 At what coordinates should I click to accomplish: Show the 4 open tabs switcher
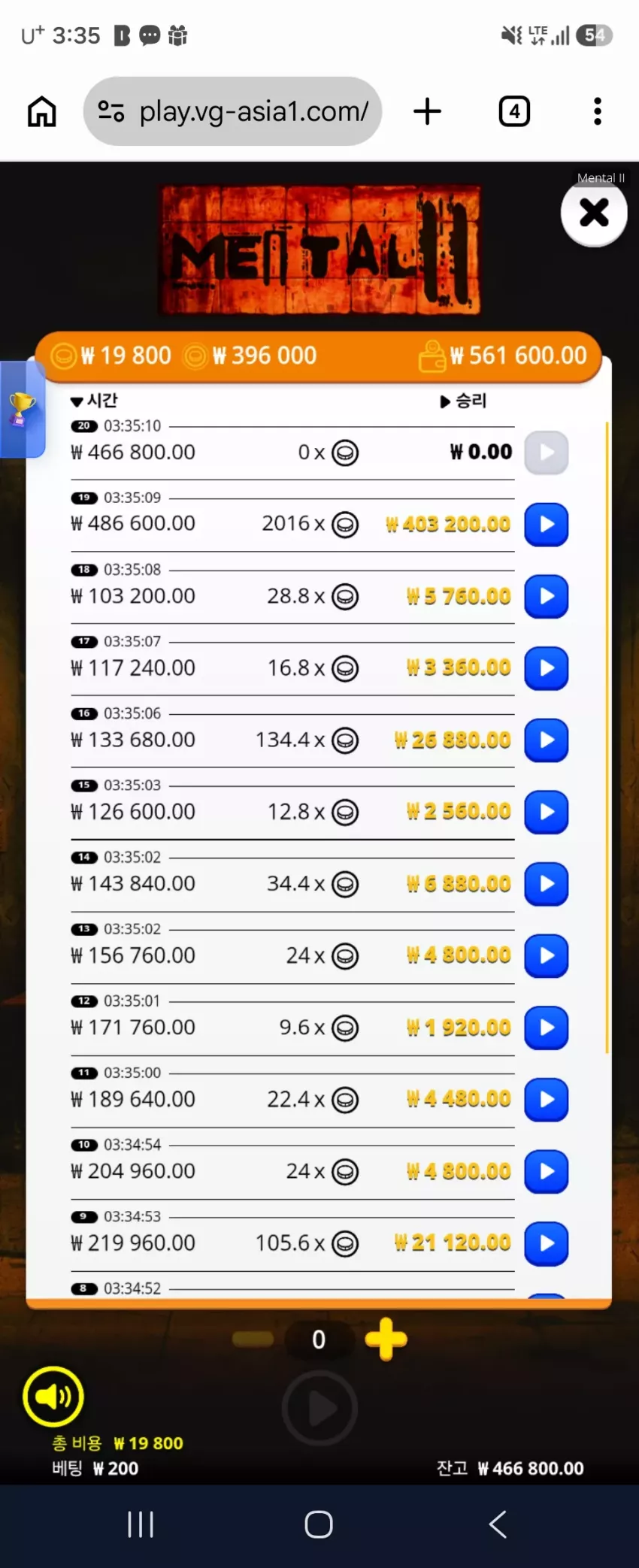click(514, 111)
